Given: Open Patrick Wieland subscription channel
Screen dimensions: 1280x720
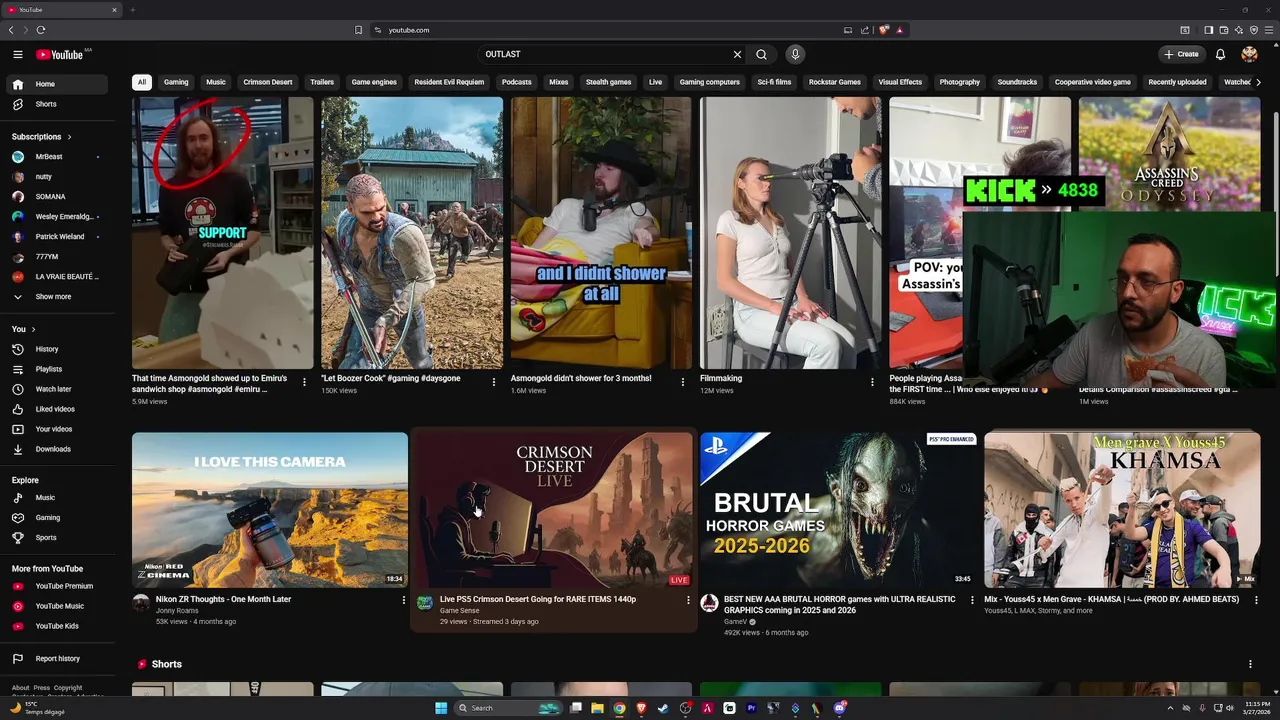Looking at the screenshot, I should pos(59,237).
